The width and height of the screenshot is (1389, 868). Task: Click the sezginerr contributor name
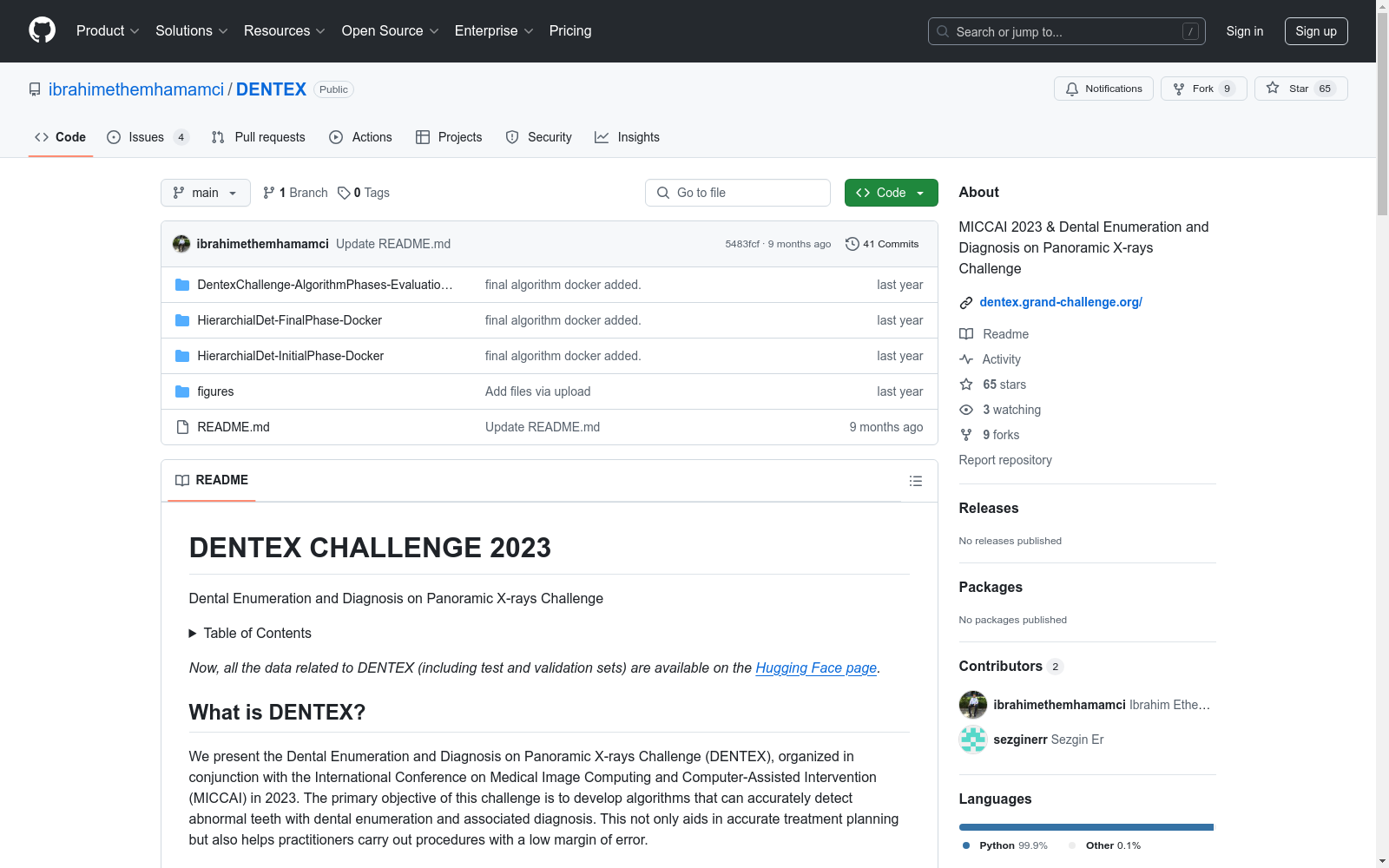point(1020,740)
